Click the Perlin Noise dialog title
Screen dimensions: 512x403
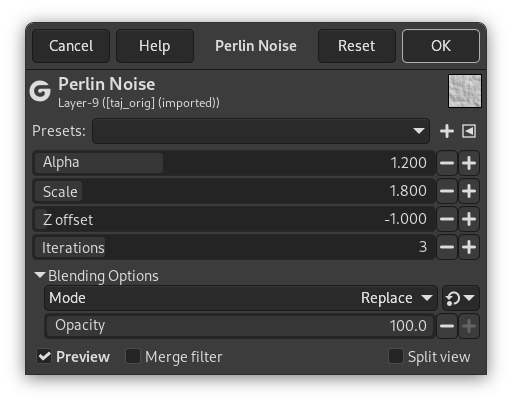tap(256, 46)
